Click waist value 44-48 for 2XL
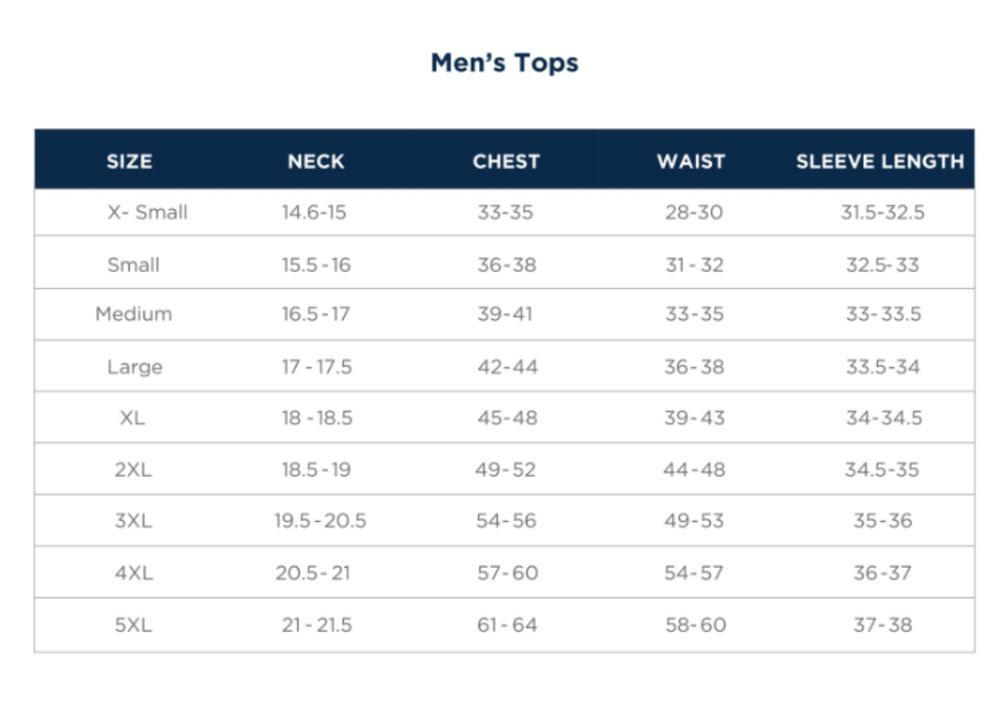This screenshot has height=715, width=1000. coord(694,470)
